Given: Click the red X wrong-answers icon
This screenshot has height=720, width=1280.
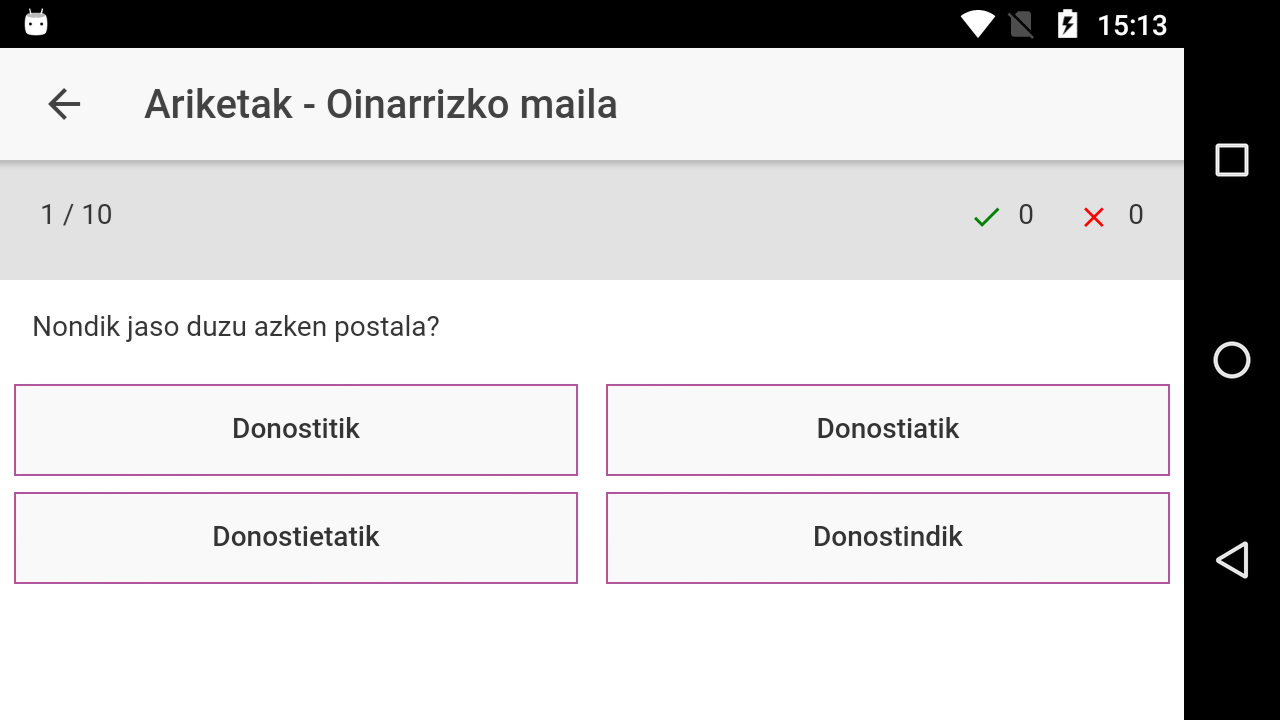Looking at the screenshot, I should click(1094, 216).
